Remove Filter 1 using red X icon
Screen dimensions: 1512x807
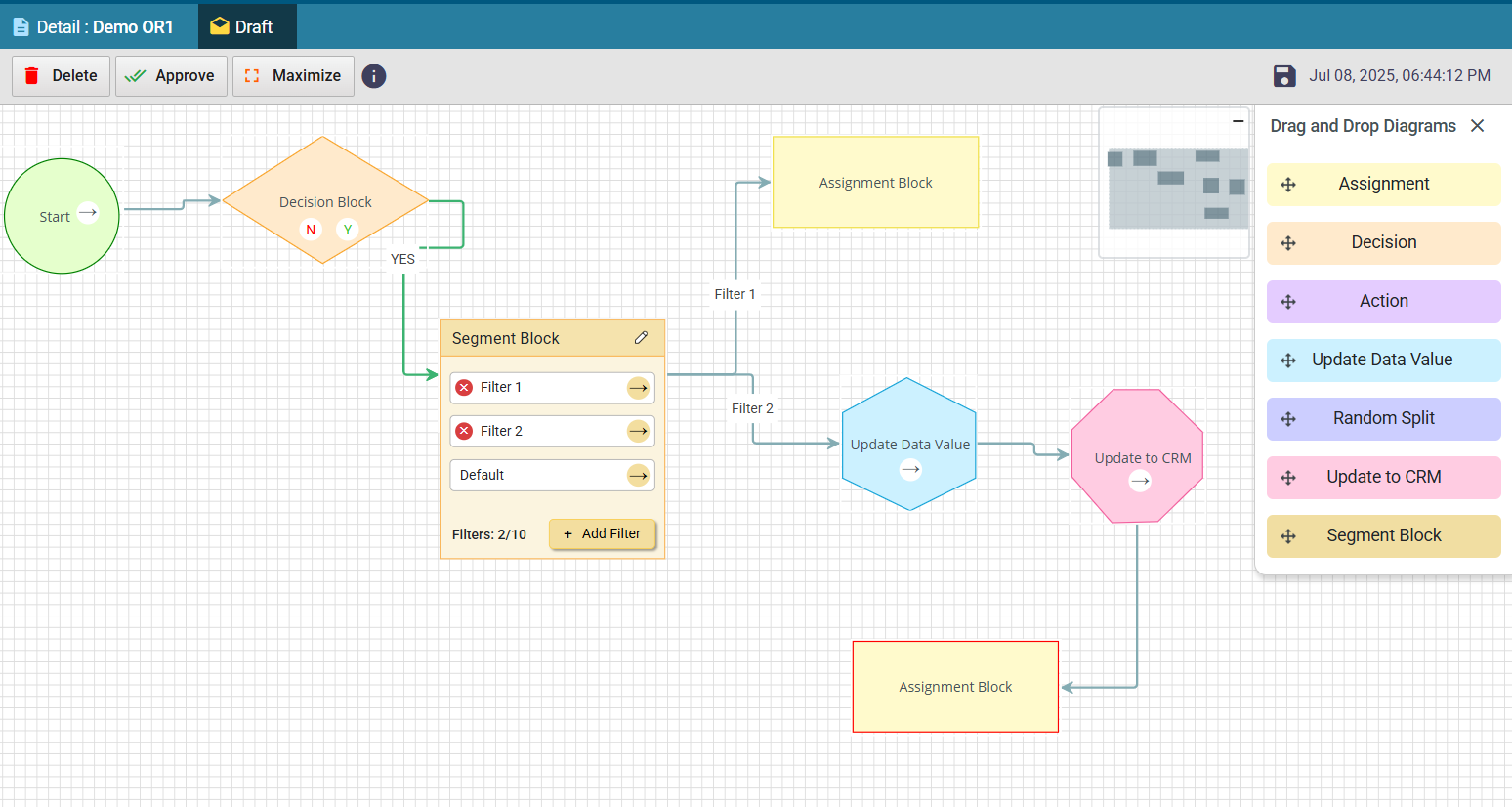click(465, 388)
